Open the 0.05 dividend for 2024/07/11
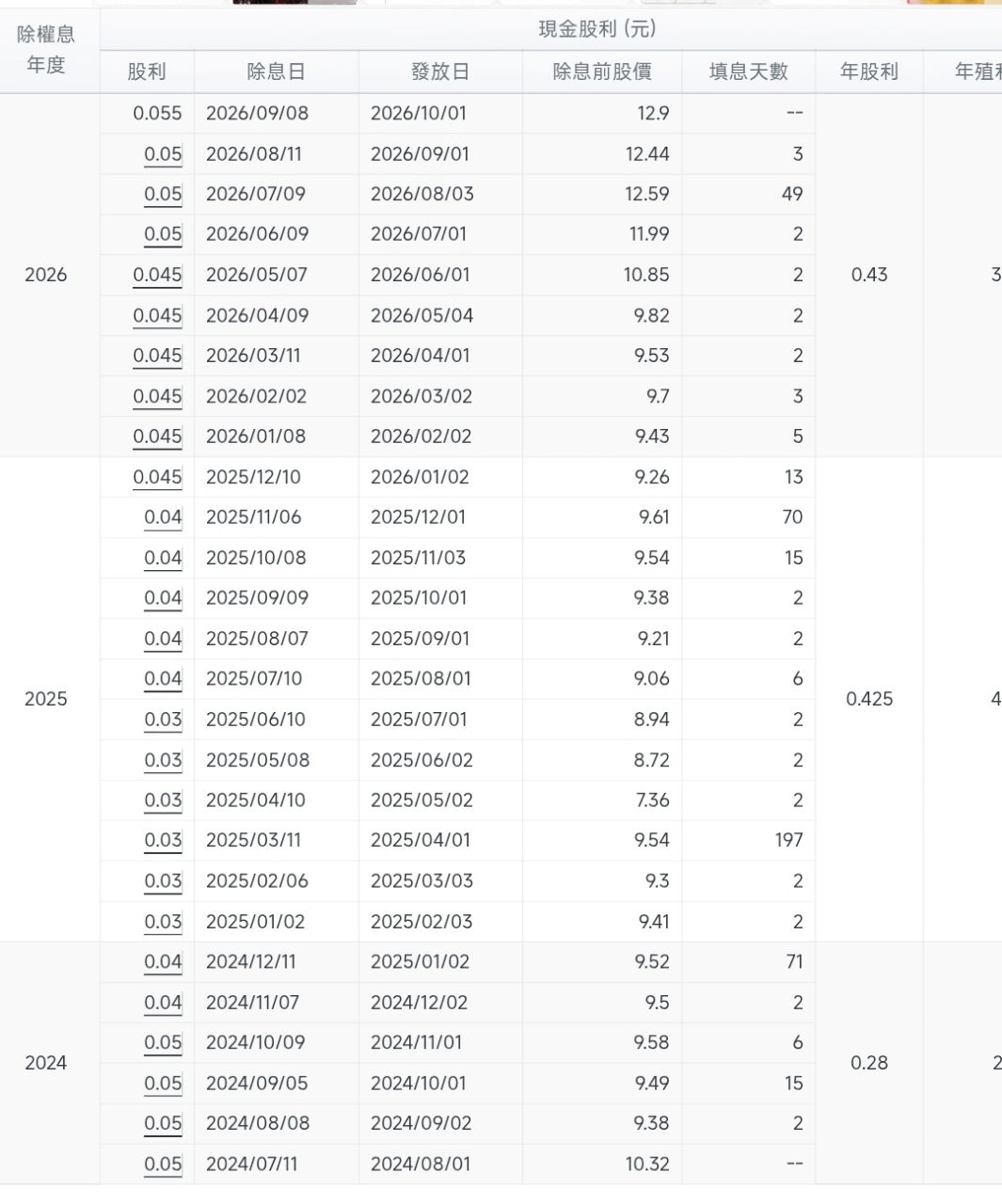1002x1204 pixels. point(163,1164)
